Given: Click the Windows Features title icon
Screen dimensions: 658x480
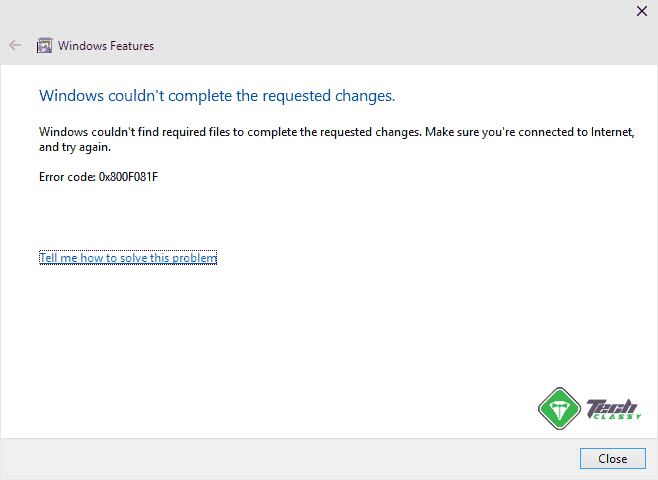Looking at the screenshot, I should [44, 45].
